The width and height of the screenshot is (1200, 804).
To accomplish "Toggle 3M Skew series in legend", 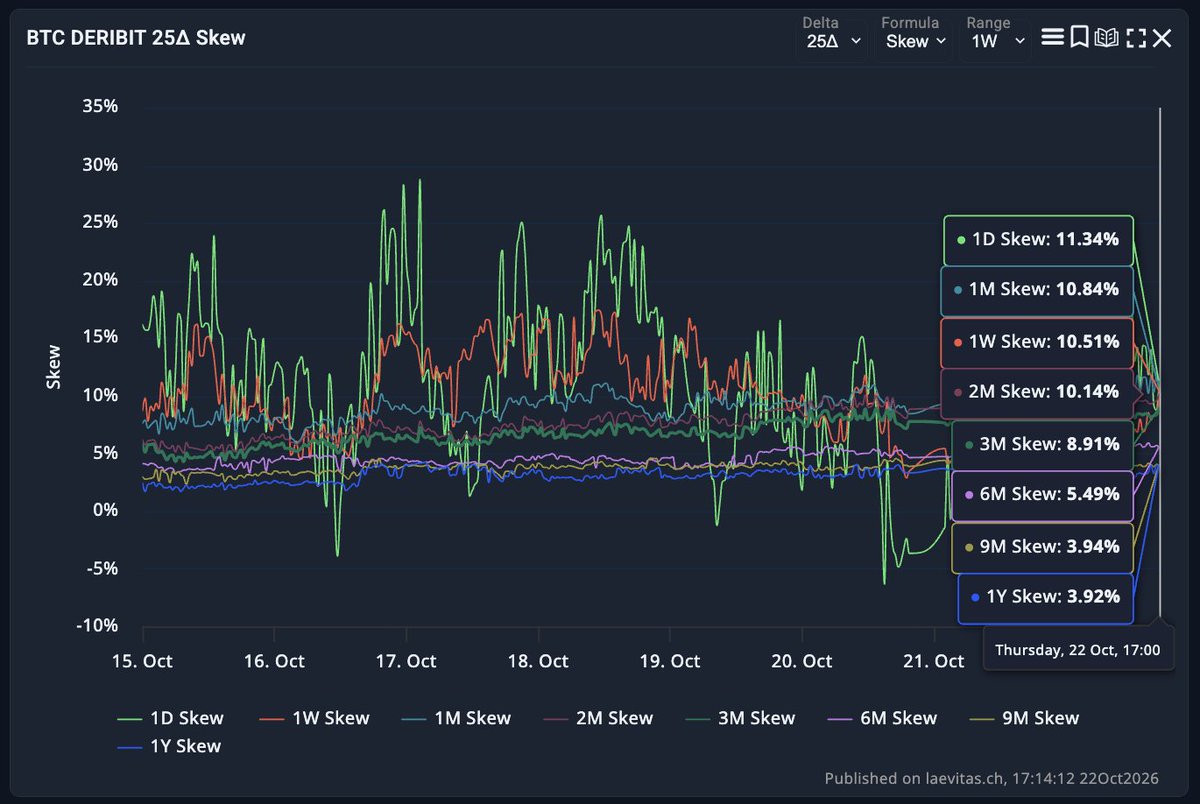I will 742,718.
